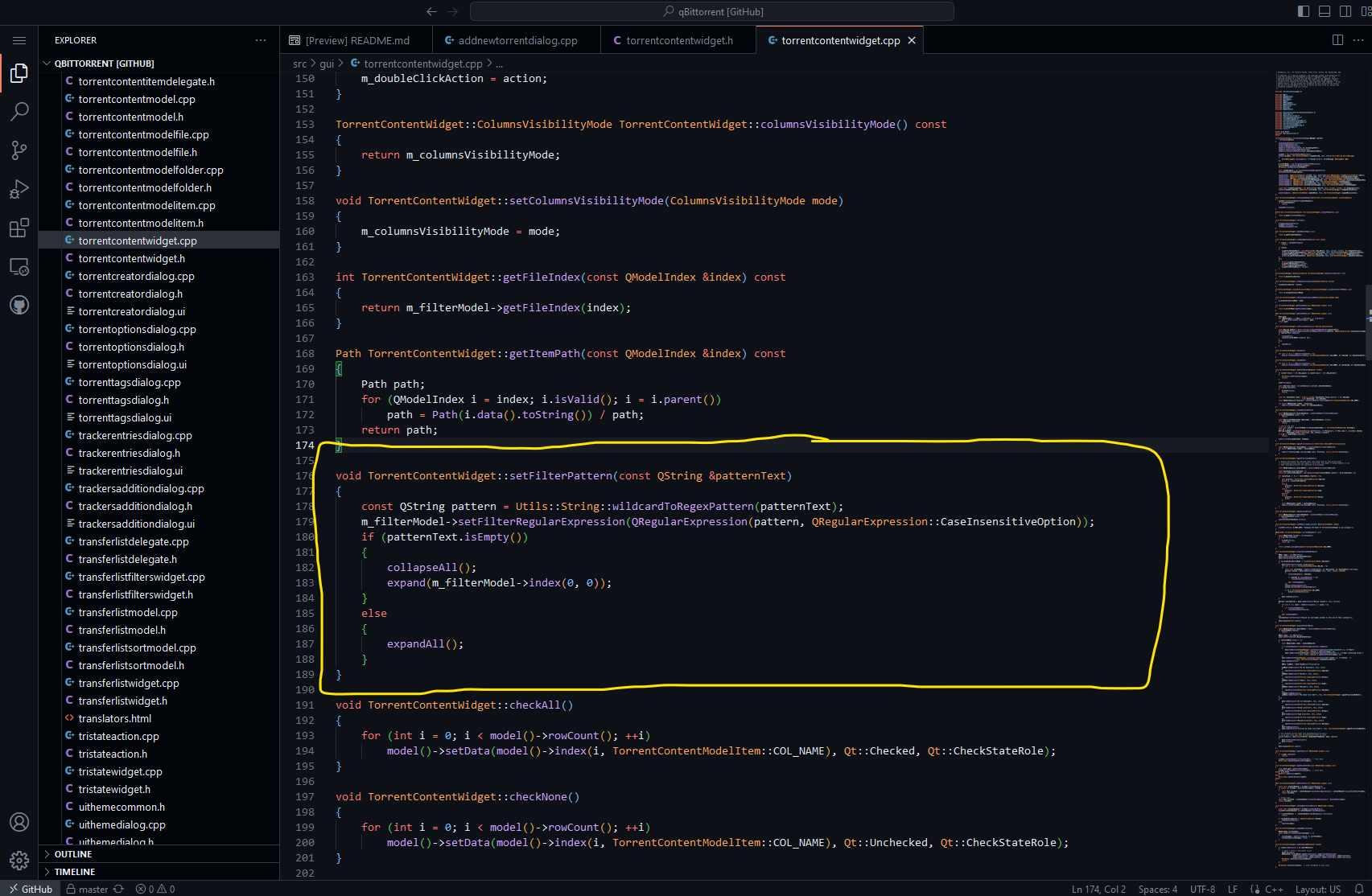Click the GitHub remote indicator in status bar
The height and width of the screenshot is (896, 1372).
click(x=30, y=889)
